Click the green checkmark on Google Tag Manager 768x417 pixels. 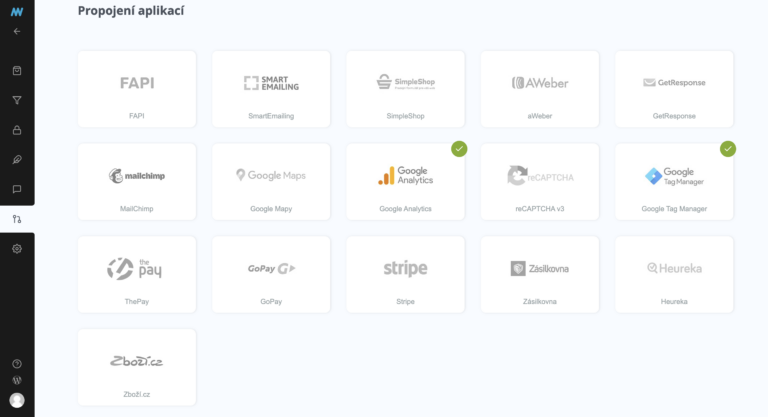(x=727, y=149)
